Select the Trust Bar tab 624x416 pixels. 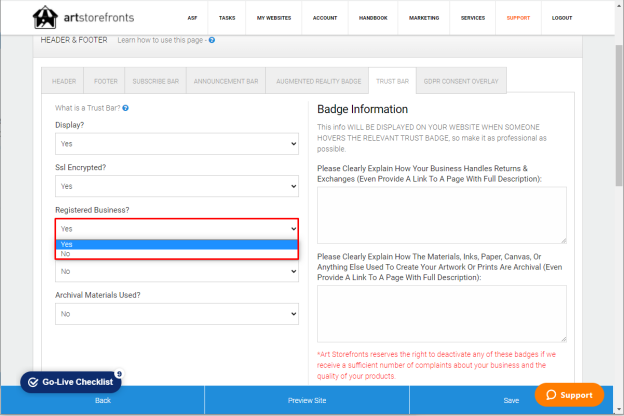click(392, 81)
